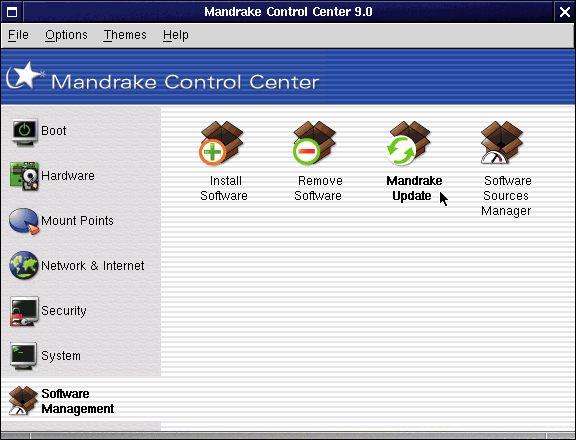The image size is (576, 440).
Task: Select the System terminal icon
Action: 24,356
